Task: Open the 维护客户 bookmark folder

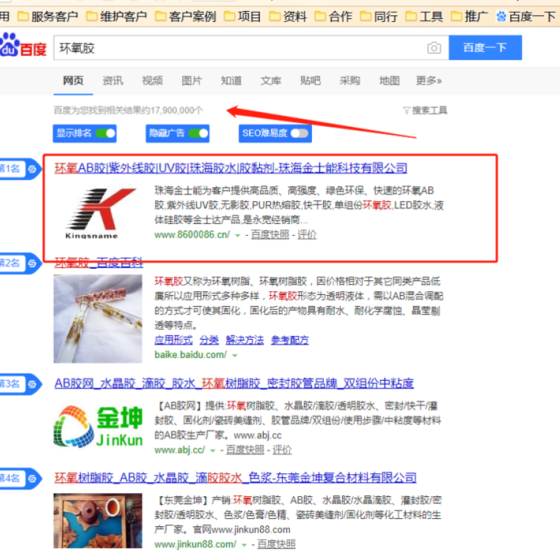Action: (117, 16)
